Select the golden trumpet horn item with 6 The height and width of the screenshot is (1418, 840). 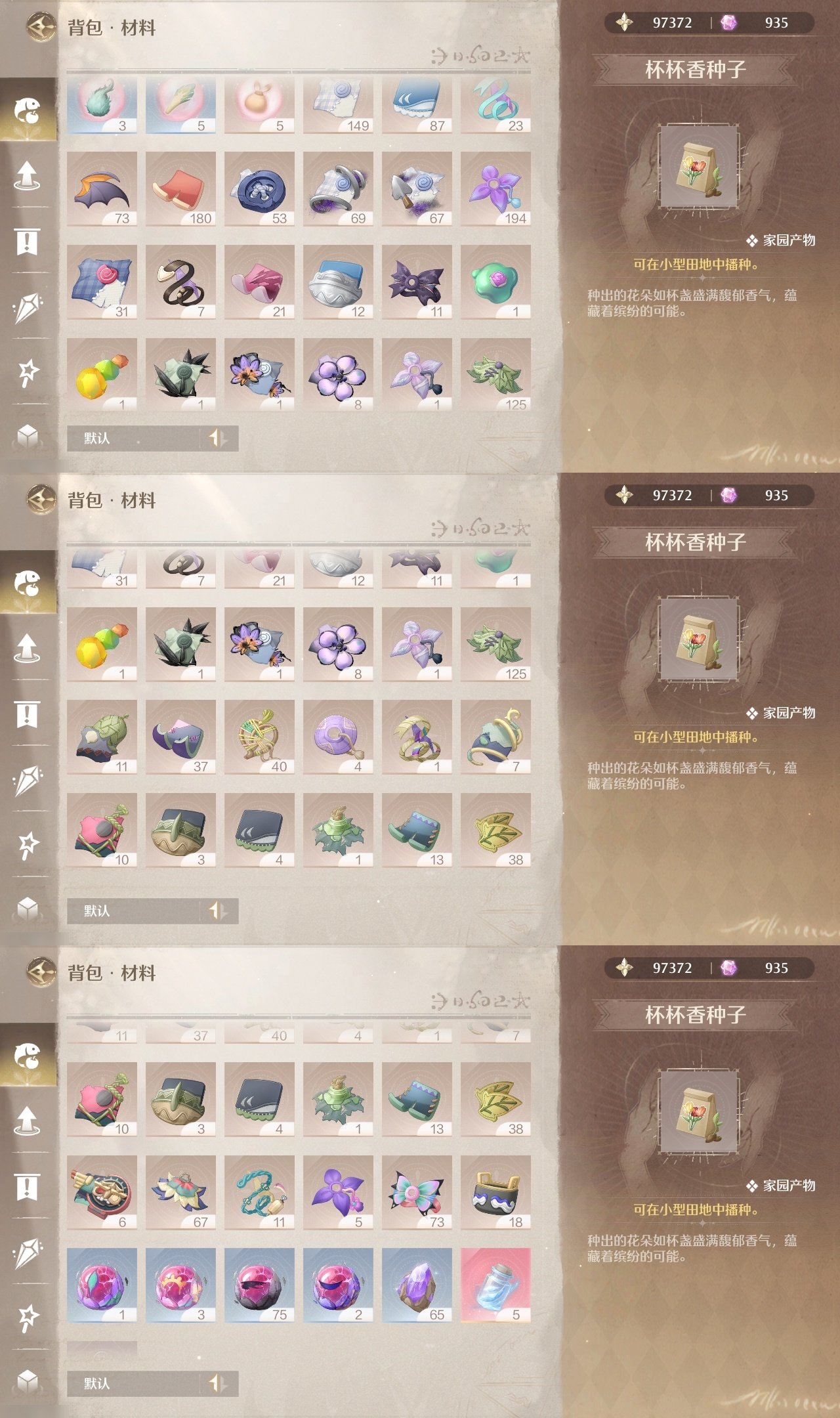pyautogui.click(x=102, y=1193)
